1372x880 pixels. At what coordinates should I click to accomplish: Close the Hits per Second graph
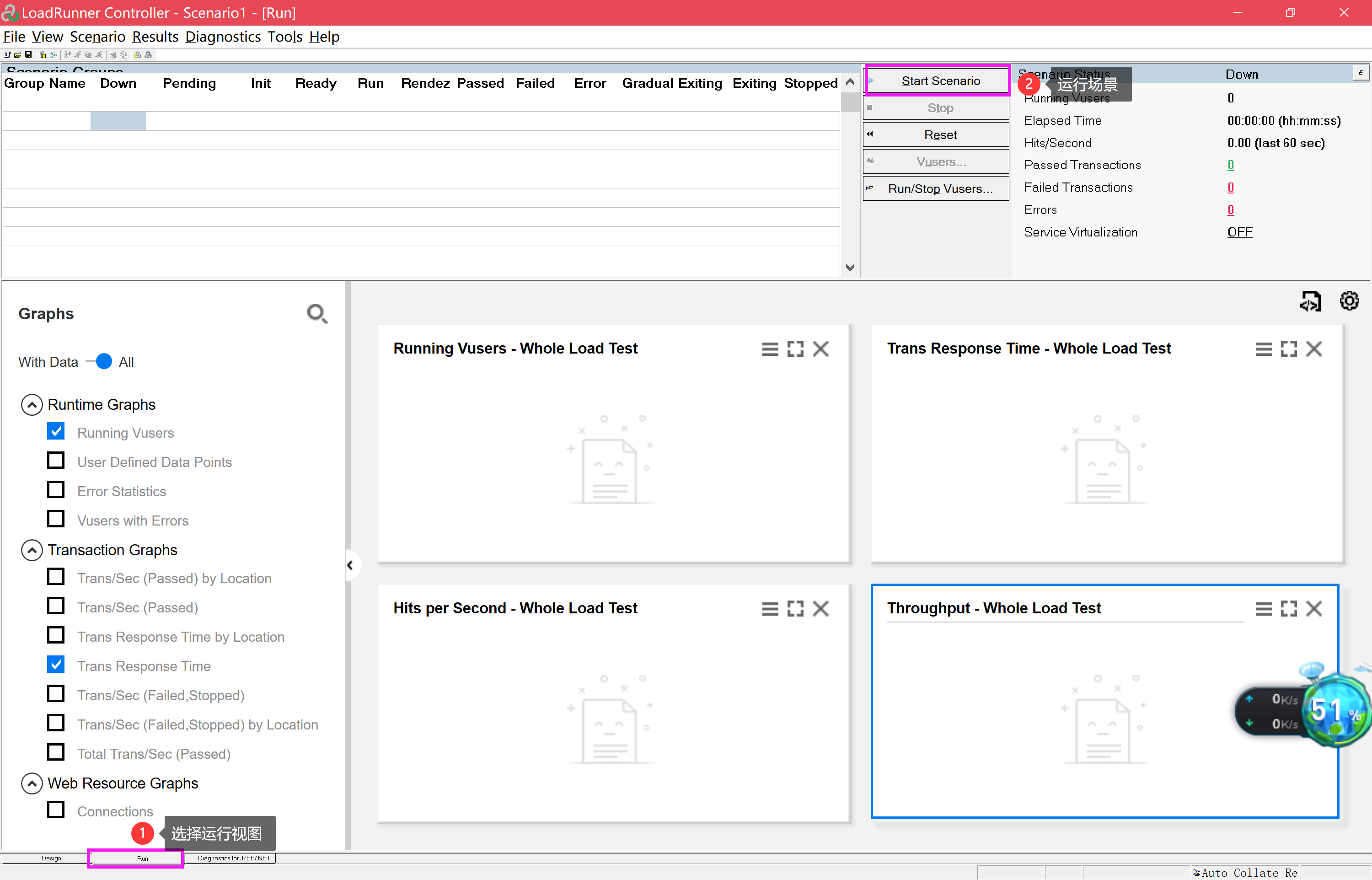coord(821,609)
